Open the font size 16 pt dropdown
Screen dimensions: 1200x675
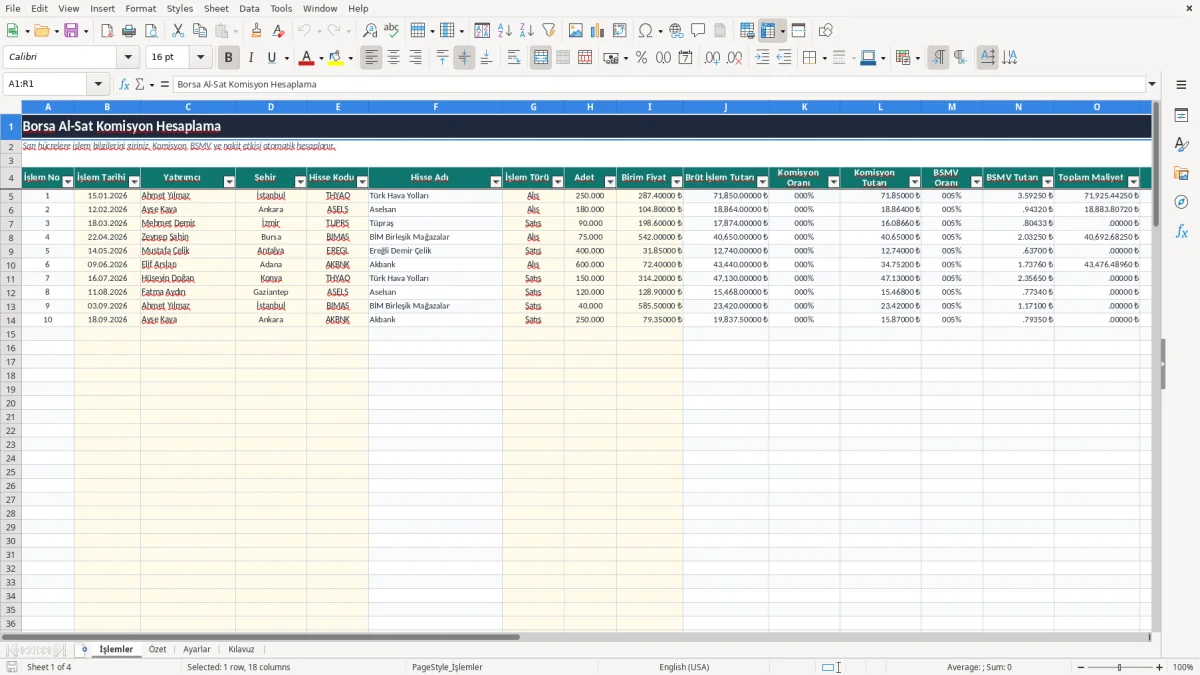coord(200,58)
